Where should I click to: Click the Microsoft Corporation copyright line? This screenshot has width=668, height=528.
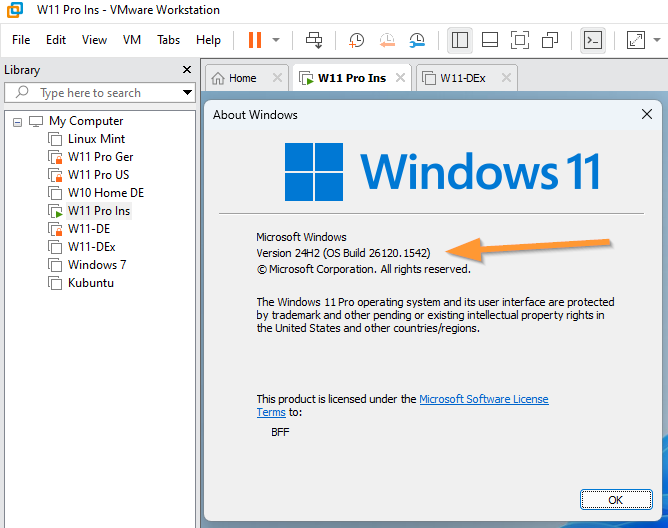363,269
